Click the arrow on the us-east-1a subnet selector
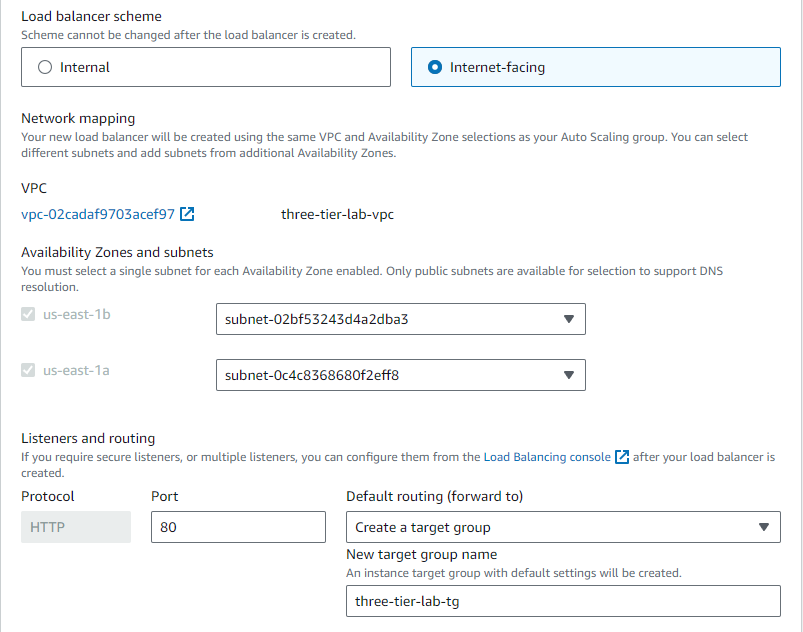 pos(568,375)
